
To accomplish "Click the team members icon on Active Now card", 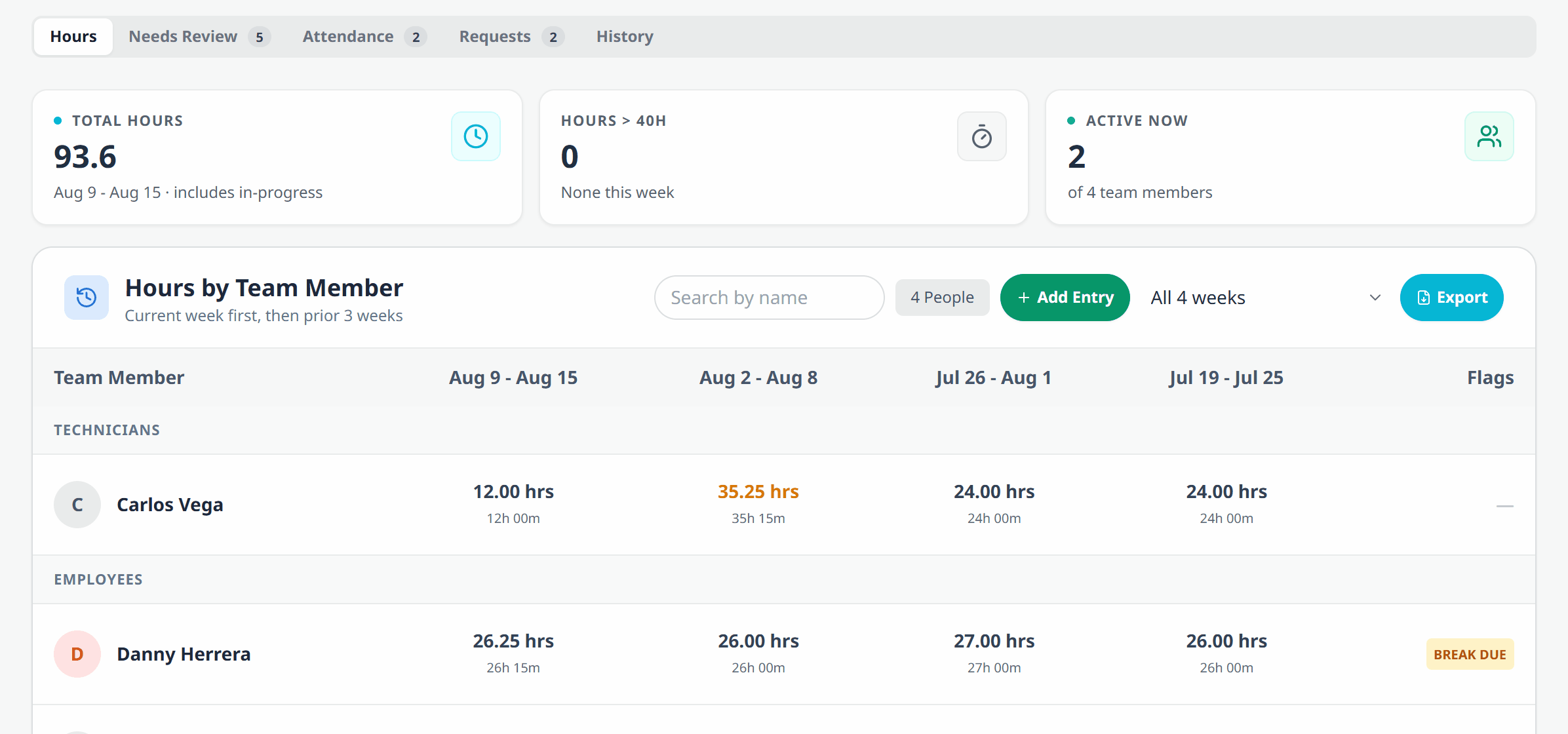I will (1489, 136).
